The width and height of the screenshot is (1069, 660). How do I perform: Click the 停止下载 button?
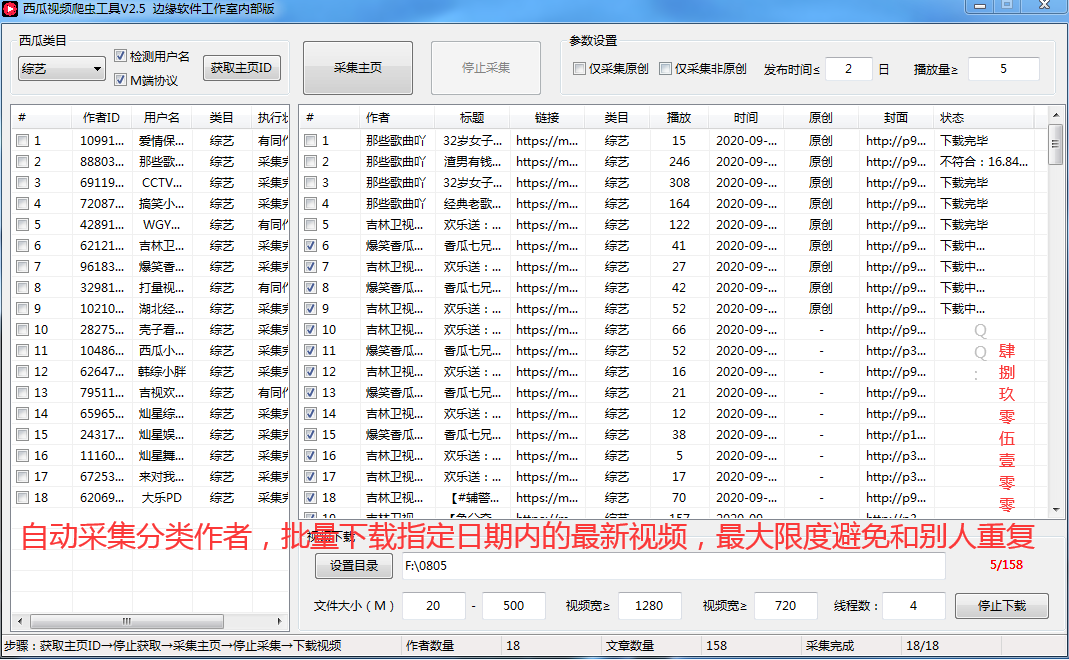(1002, 605)
